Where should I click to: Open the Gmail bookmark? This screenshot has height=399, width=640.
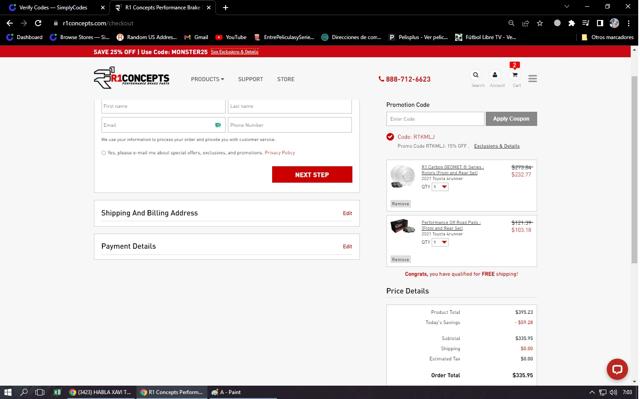click(196, 37)
